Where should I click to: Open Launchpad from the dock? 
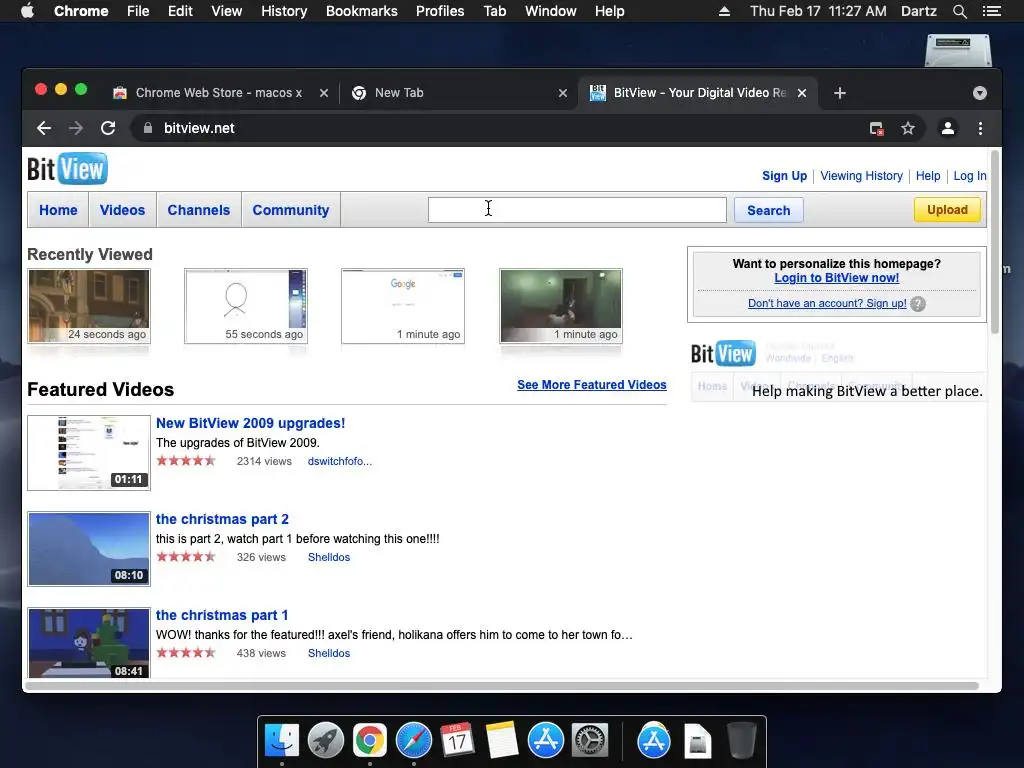(325, 741)
